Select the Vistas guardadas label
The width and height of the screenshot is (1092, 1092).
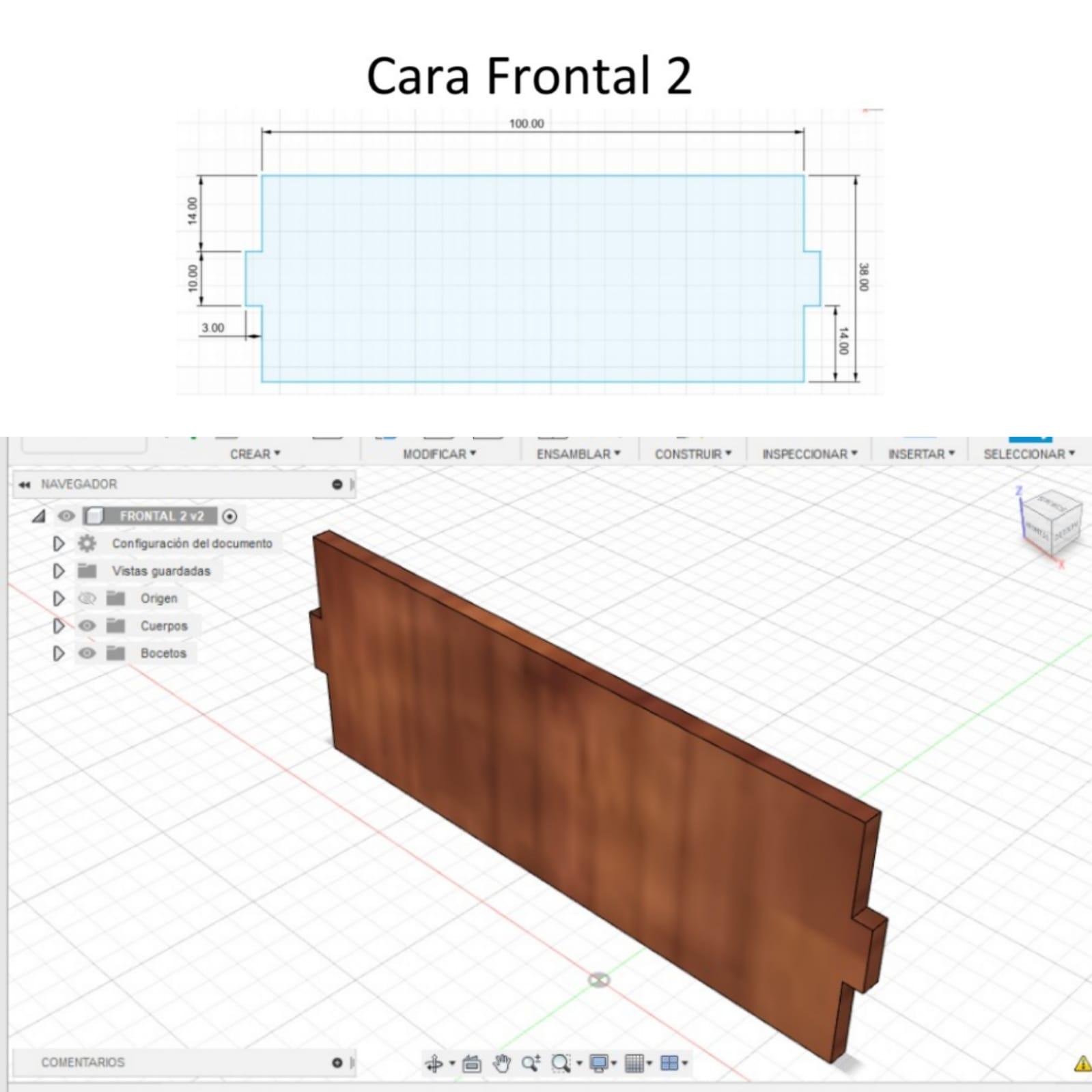(x=161, y=571)
